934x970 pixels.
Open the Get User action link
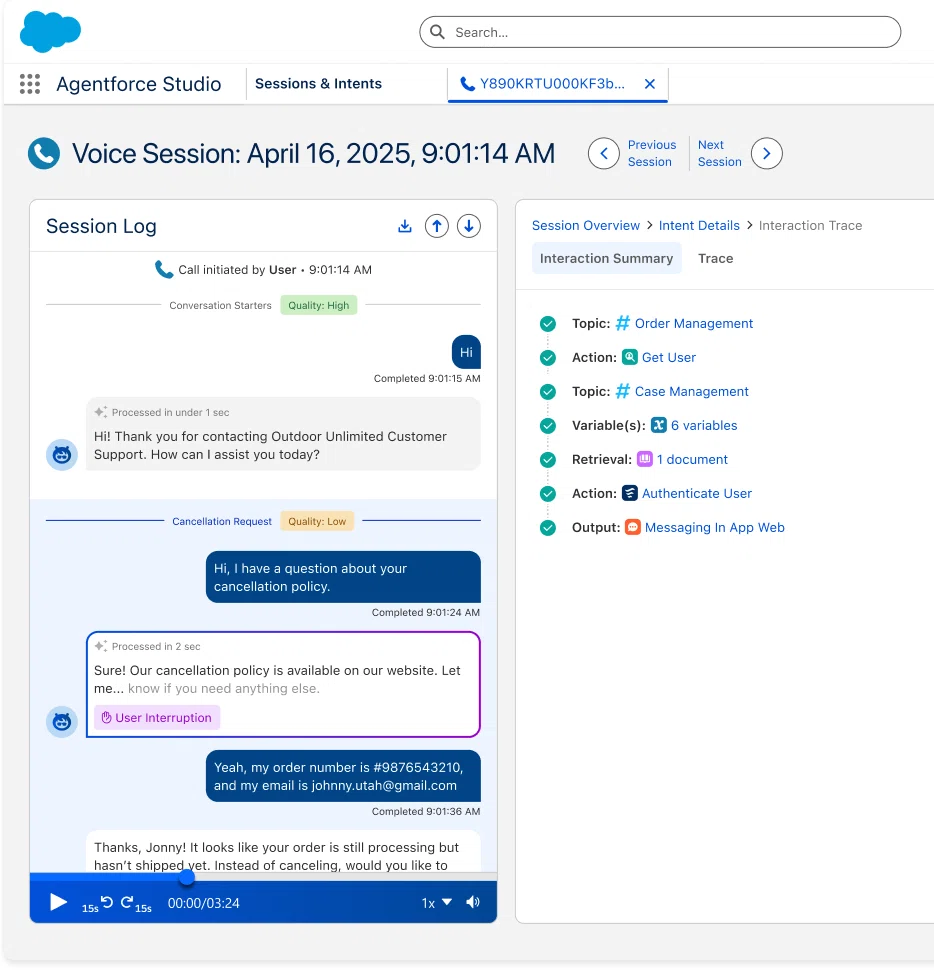tap(669, 358)
